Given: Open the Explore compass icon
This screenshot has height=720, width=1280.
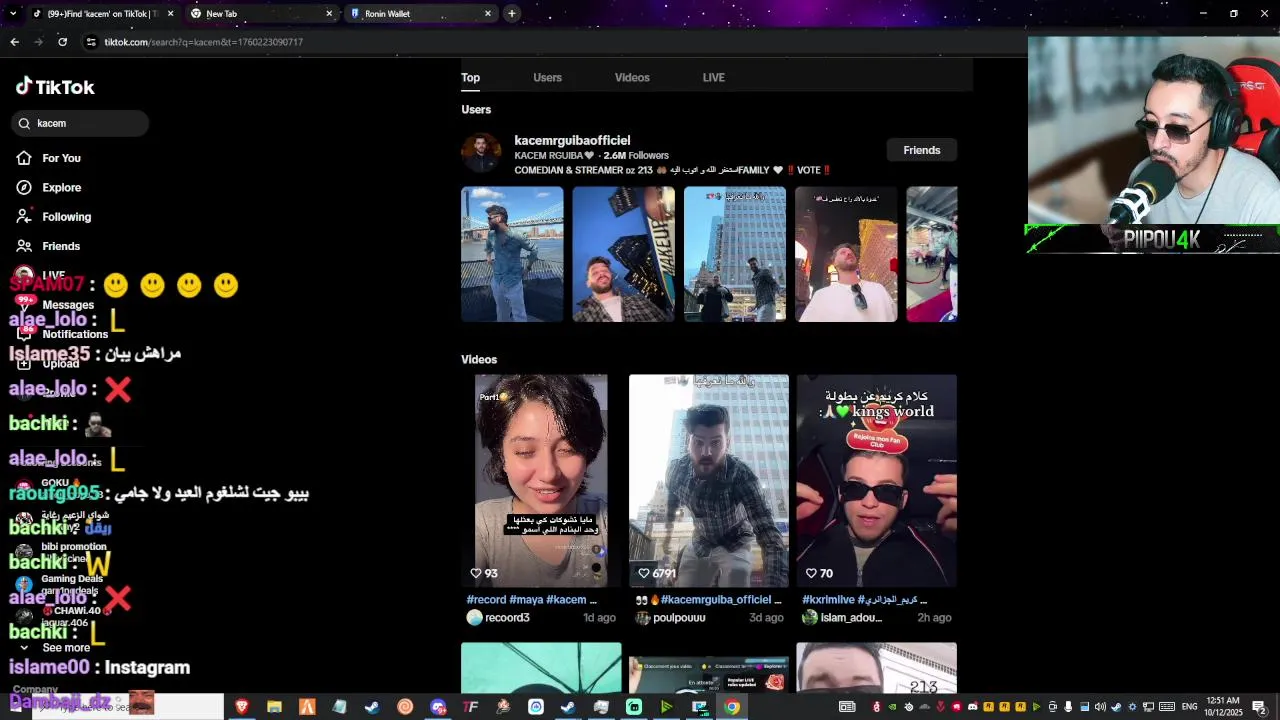Looking at the screenshot, I should pyautogui.click(x=24, y=187).
